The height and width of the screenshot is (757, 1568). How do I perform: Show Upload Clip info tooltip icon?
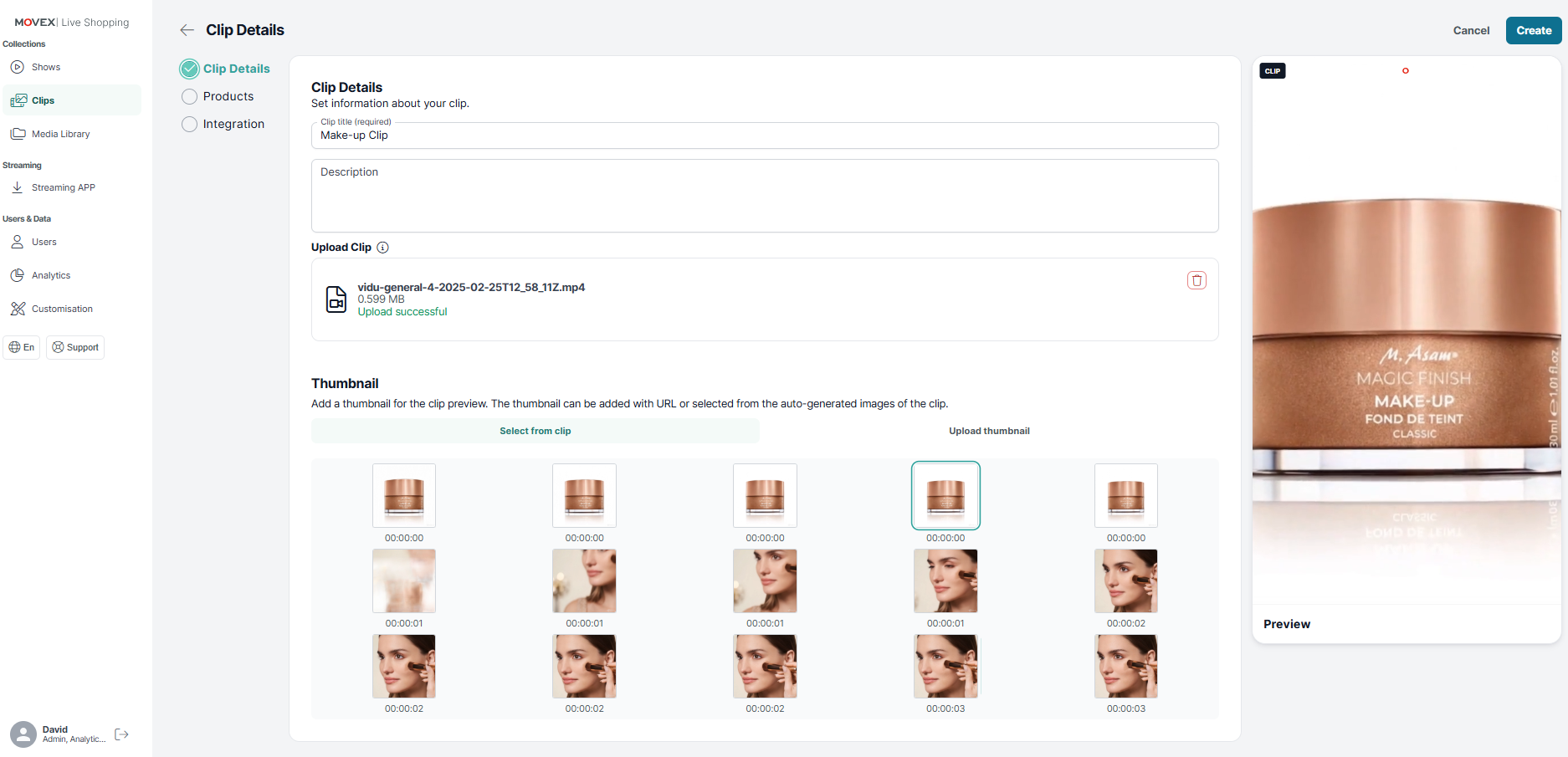coord(382,248)
